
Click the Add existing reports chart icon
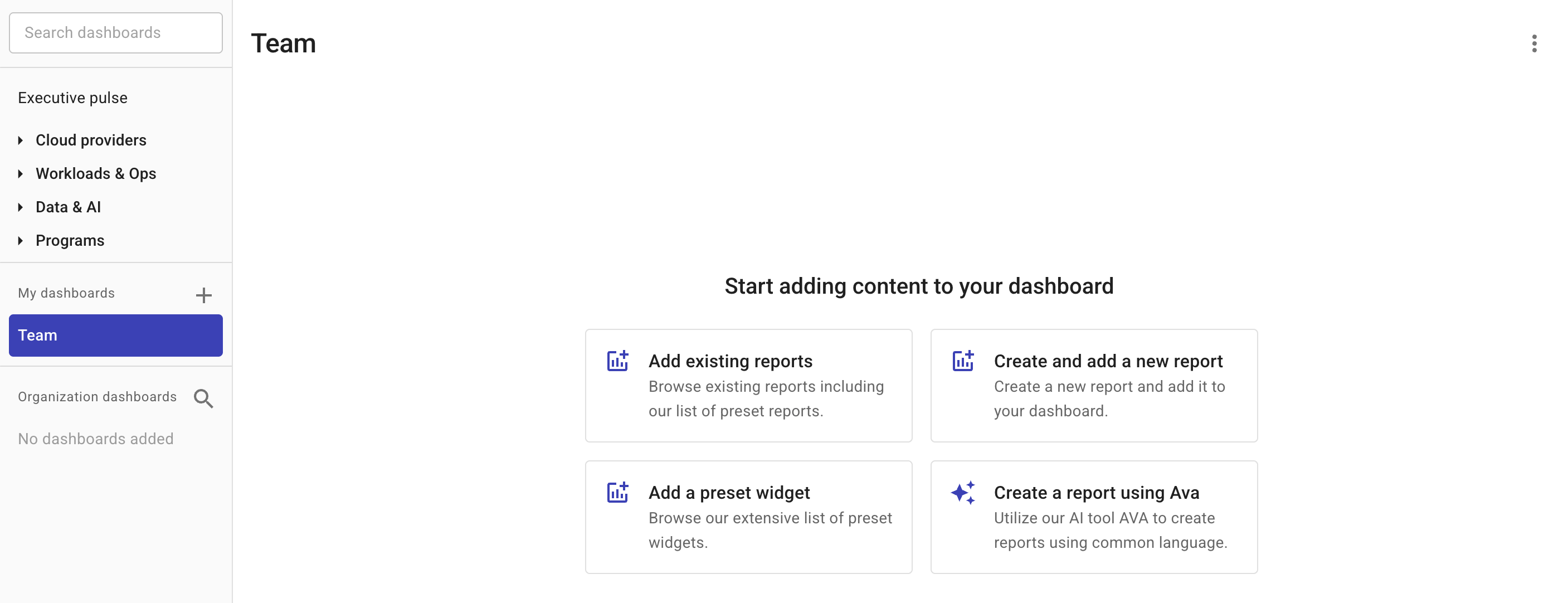618,361
